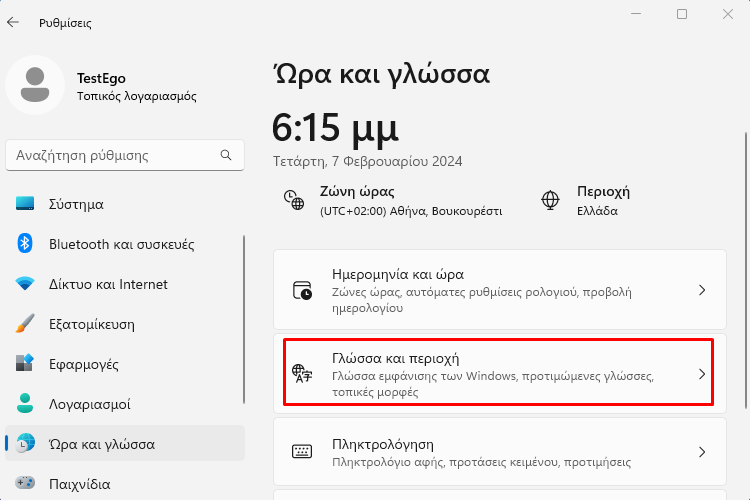Image resolution: width=750 pixels, height=500 pixels.
Task: Click the search magnifier icon
Action: coord(226,155)
